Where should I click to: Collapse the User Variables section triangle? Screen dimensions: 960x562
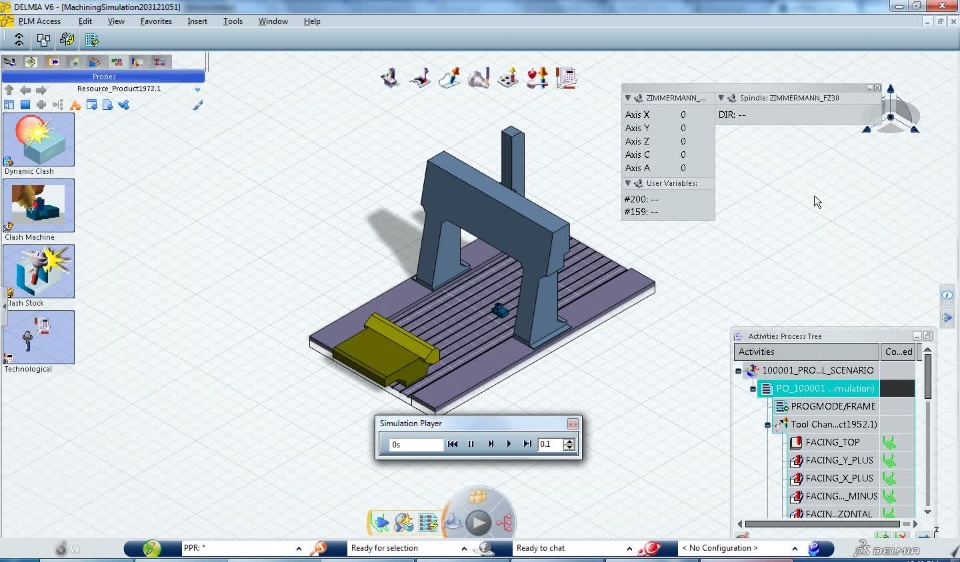coord(628,183)
